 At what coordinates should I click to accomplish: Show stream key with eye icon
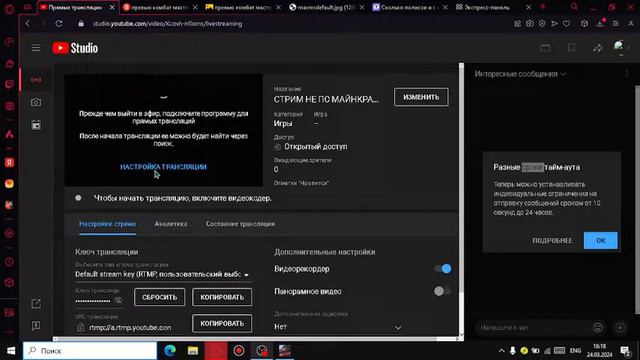pos(118,300)
